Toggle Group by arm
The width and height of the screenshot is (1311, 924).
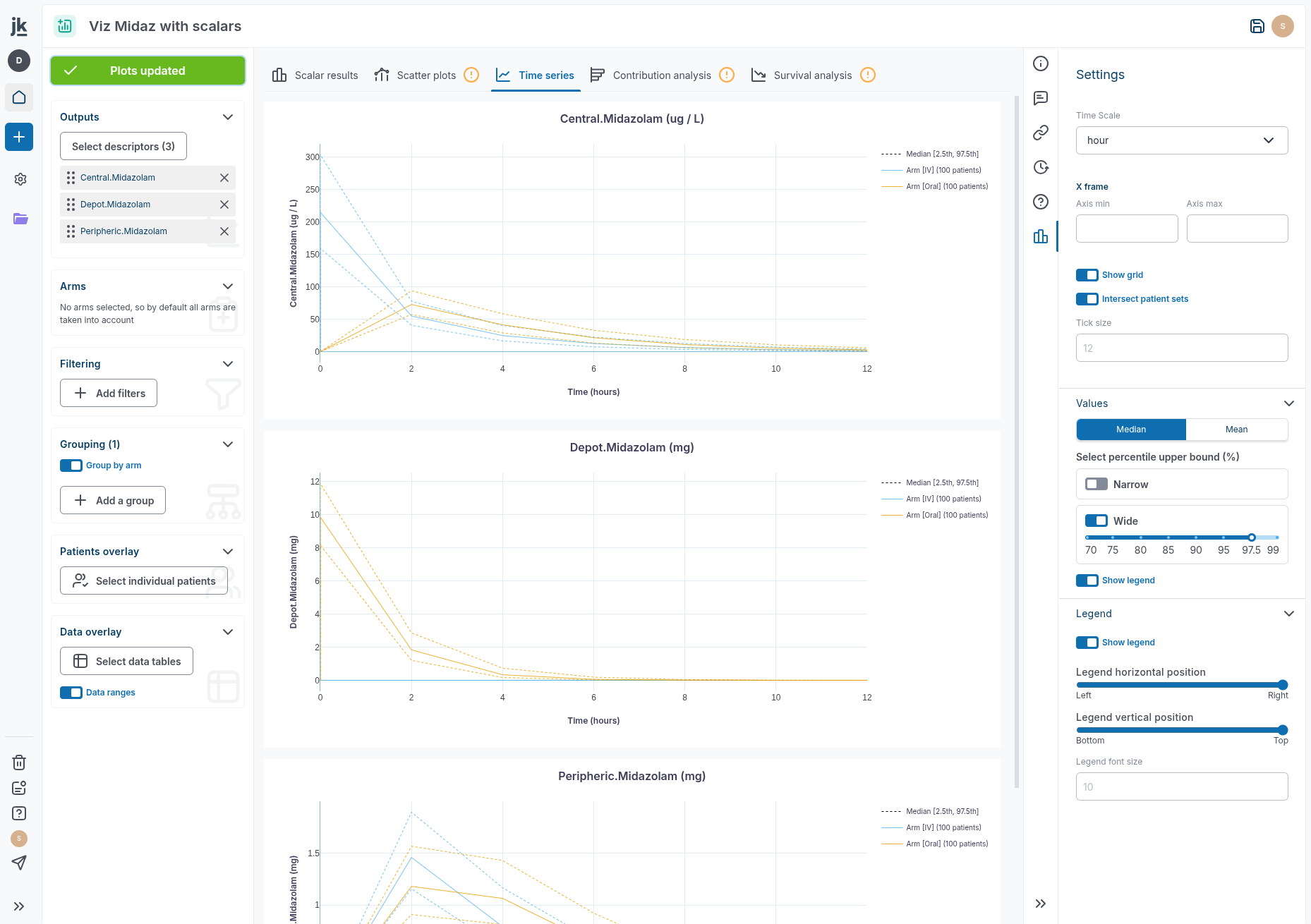(71, 466)
